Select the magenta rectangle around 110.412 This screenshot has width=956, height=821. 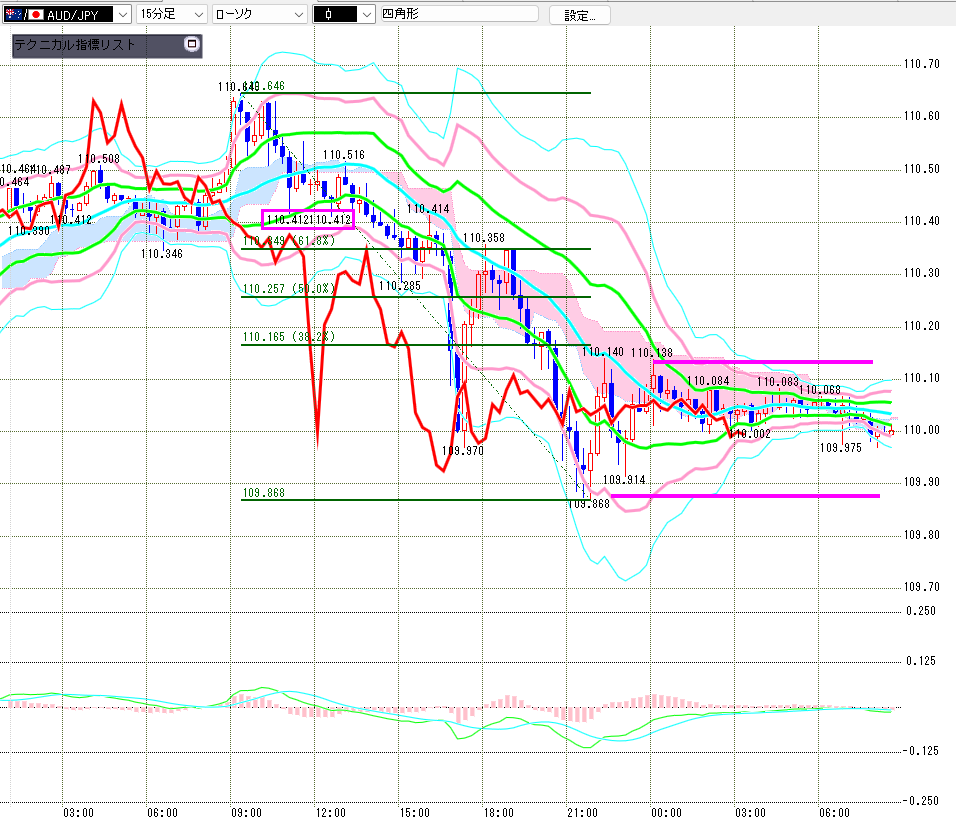pos(308,219)
